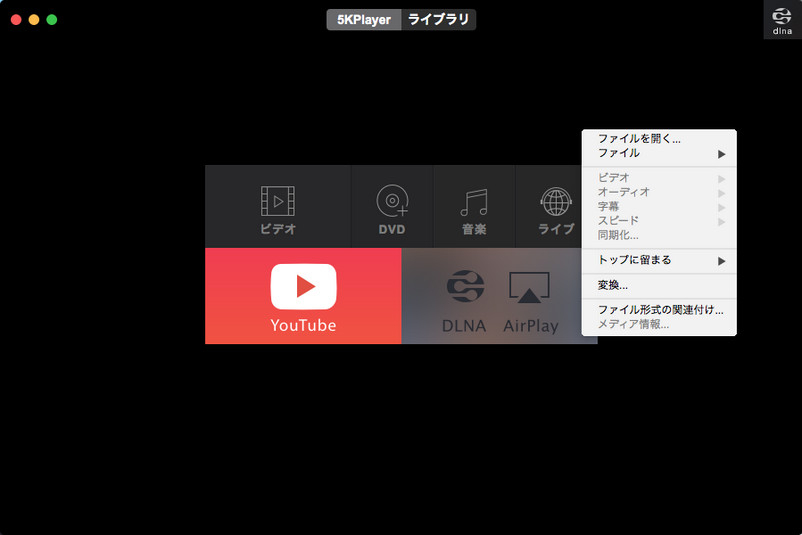Select 変換... in the context menu
802x535 pixels.
(613, 285)
